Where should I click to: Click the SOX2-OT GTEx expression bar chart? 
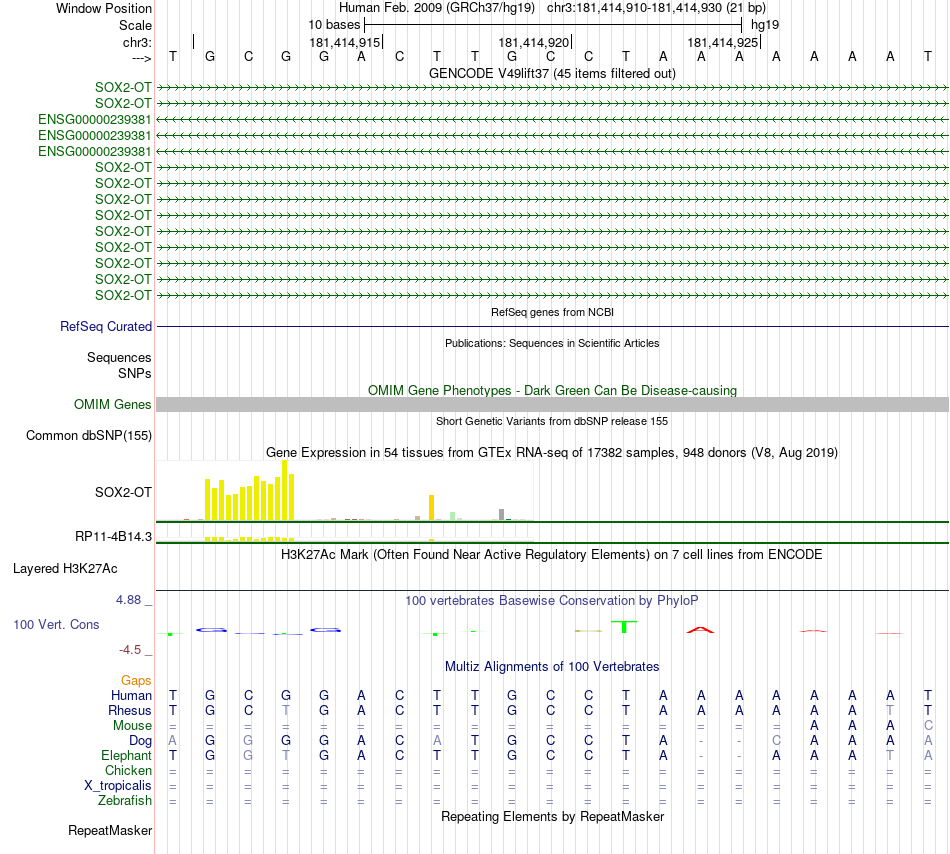coord(345,491)
